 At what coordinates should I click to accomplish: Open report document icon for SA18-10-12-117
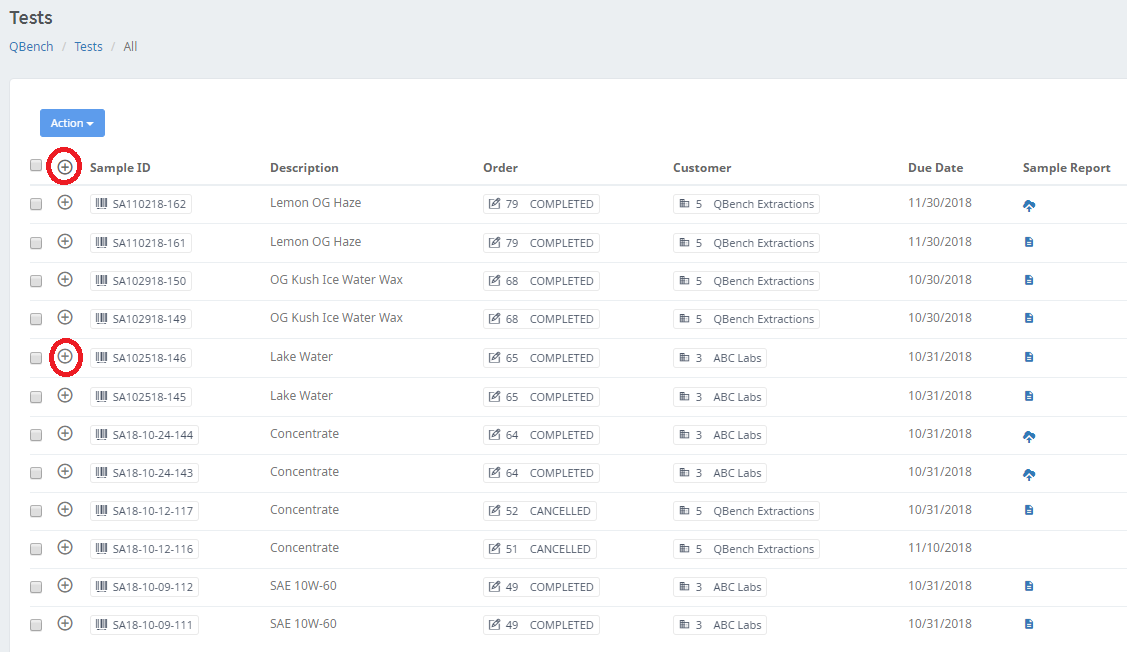click(1029, 510)
